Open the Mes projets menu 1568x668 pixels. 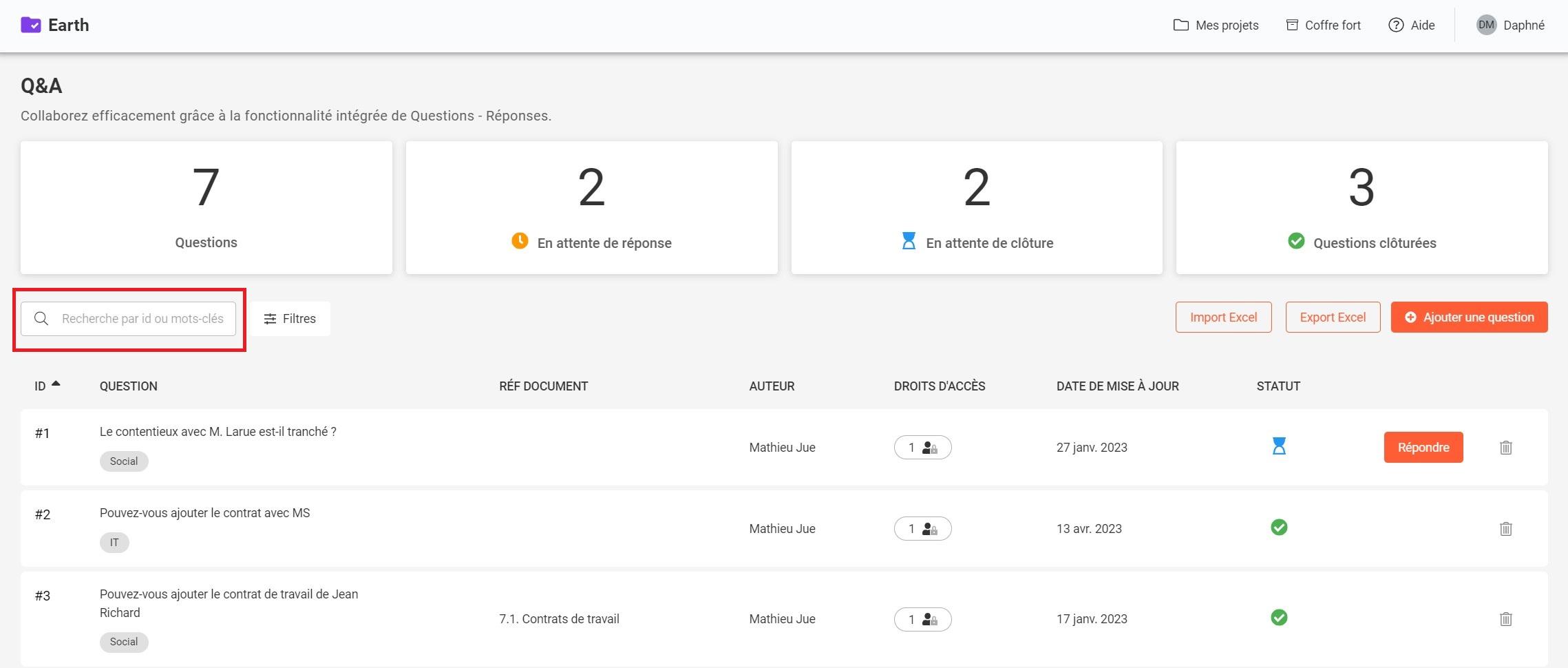tap(1216, 25)
